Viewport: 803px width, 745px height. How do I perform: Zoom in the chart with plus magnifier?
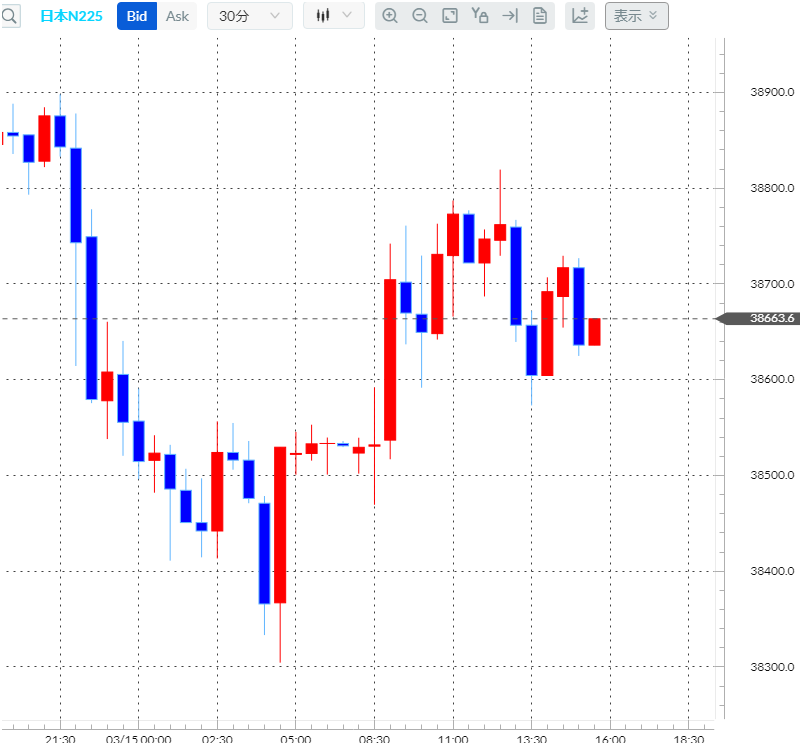(x=390, y=16)
